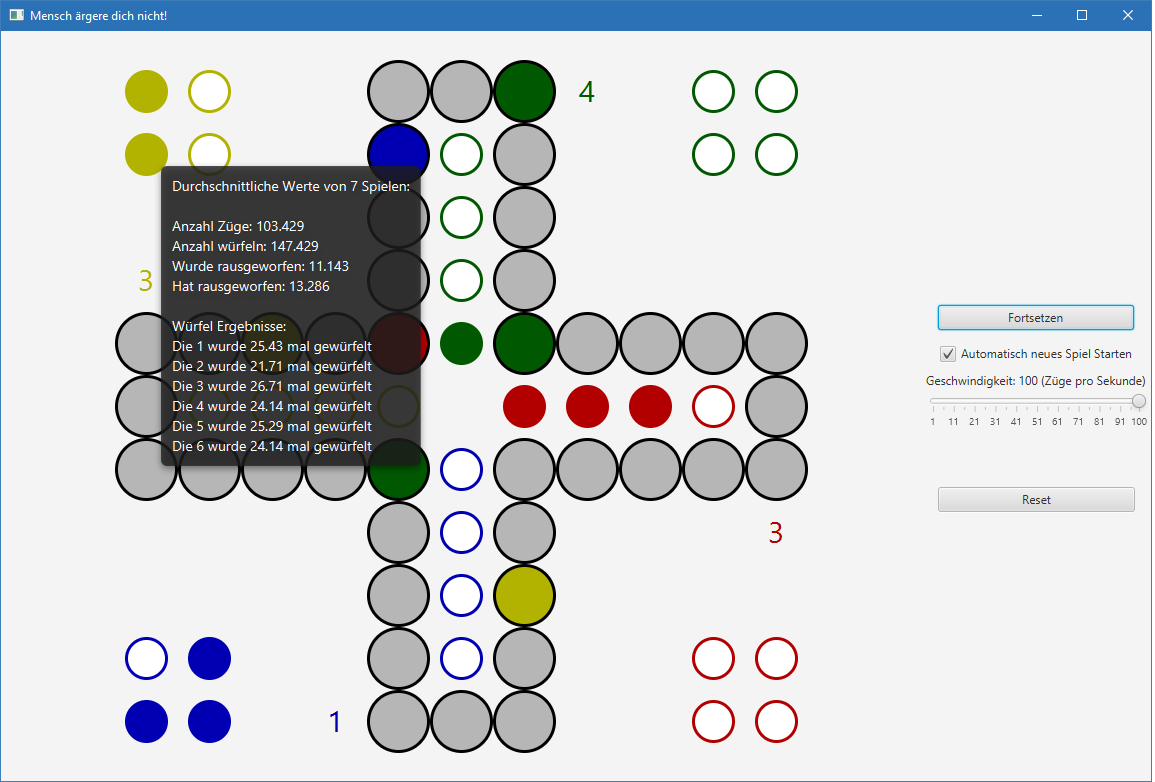The width and height of the screenshot is (1155, 782).
Task: Click the Reset button
Action: [x=1035, y=499]
